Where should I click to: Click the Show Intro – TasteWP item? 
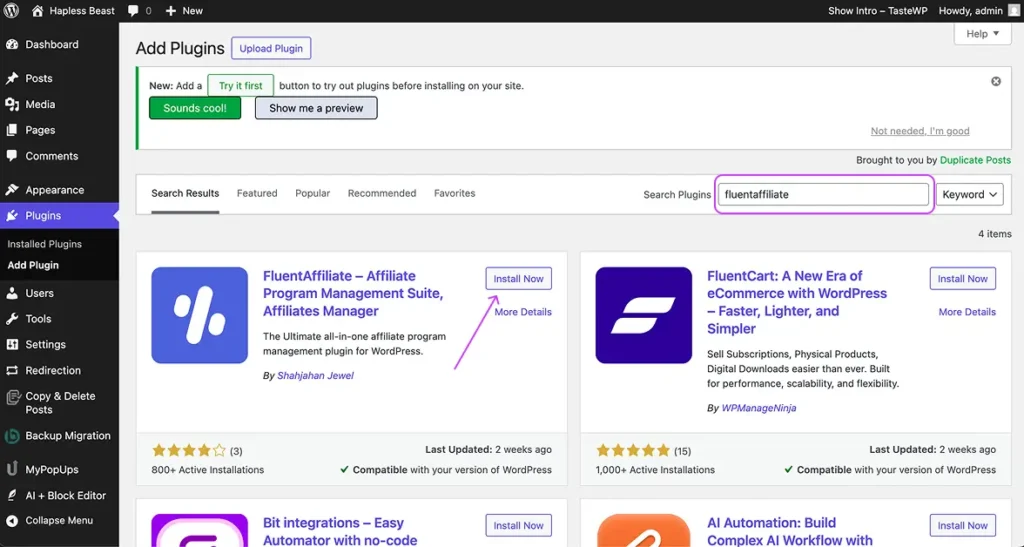(x=878, y=11)
